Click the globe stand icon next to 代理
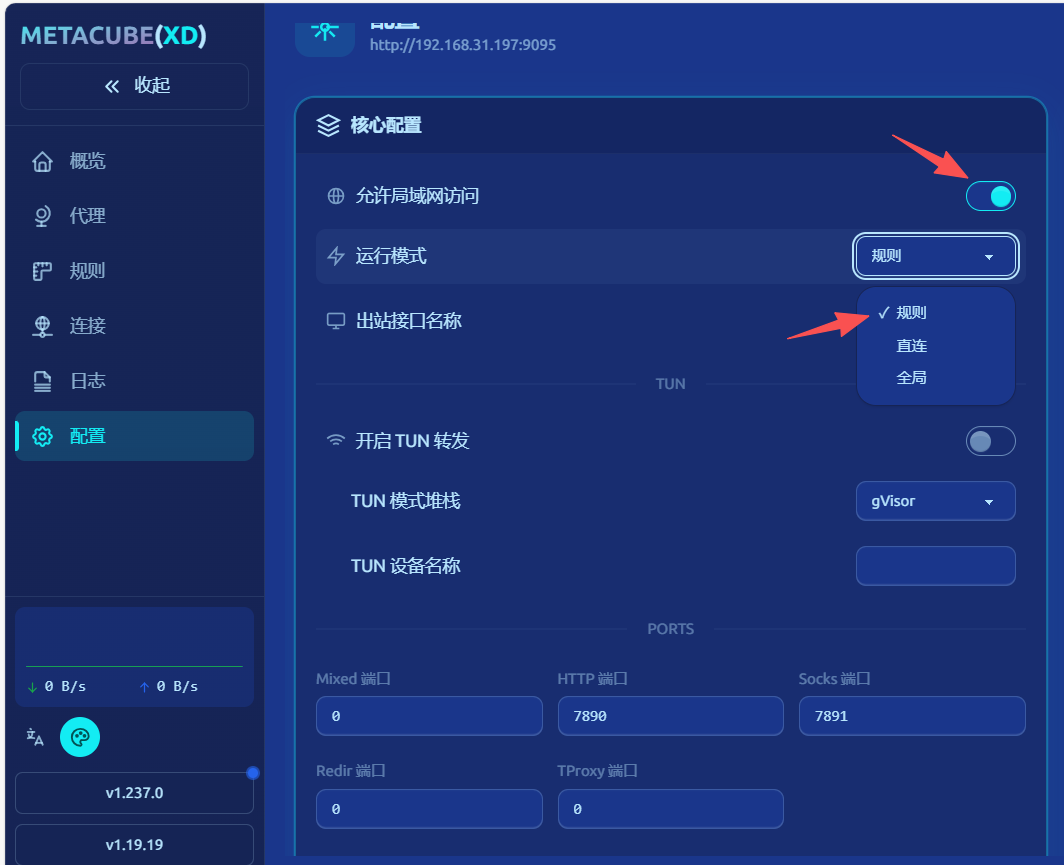 [x=42, y=216]
